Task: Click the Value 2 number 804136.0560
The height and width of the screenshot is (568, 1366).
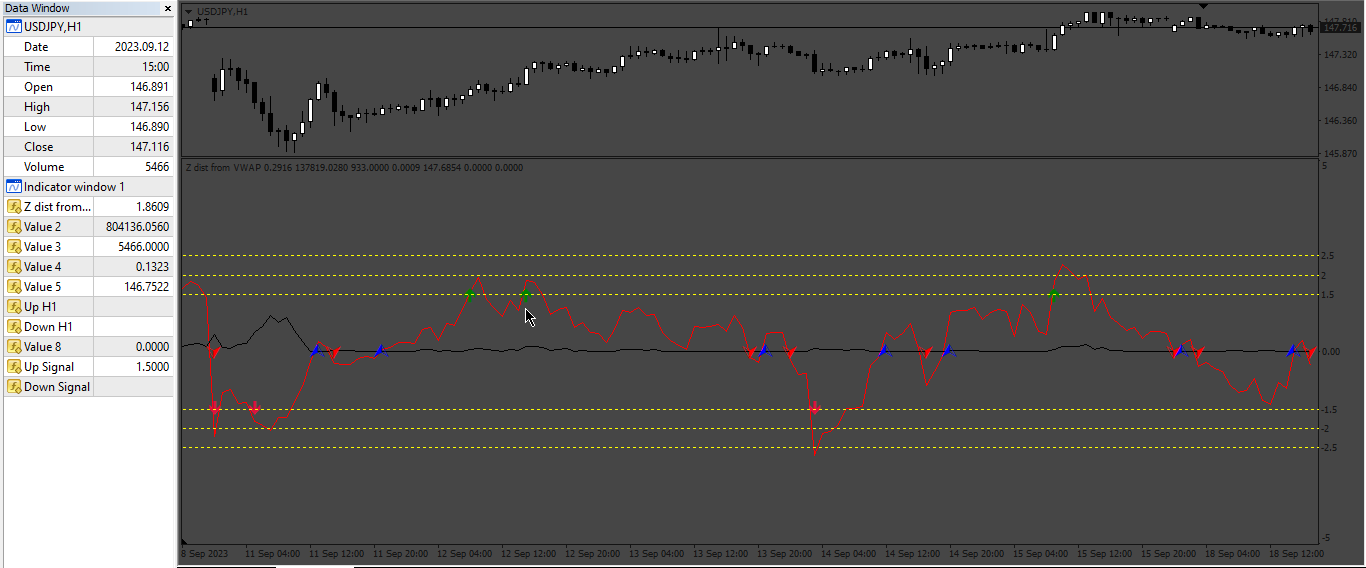Action: [138, 227]
